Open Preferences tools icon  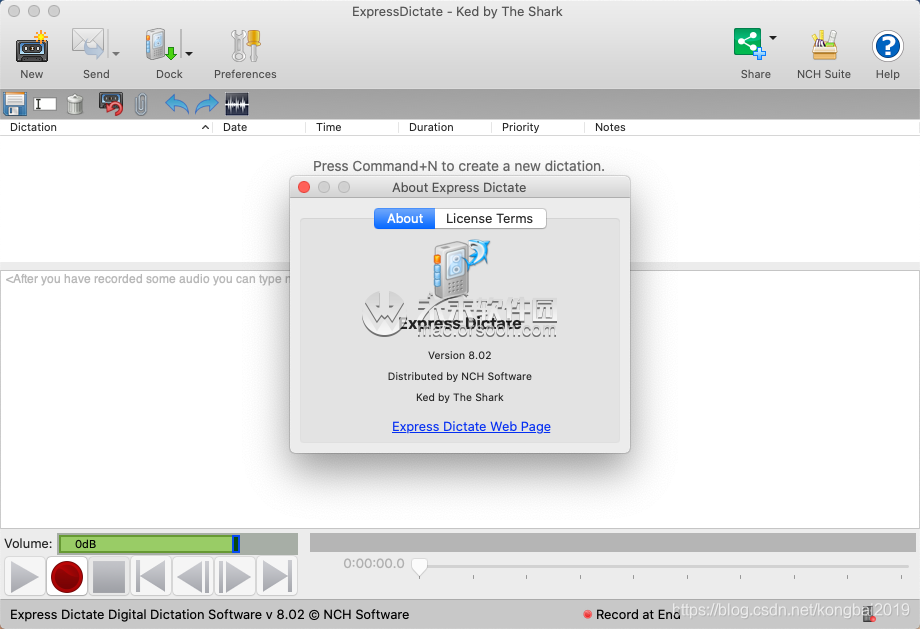pyautogui.click(x=245, y=46)
